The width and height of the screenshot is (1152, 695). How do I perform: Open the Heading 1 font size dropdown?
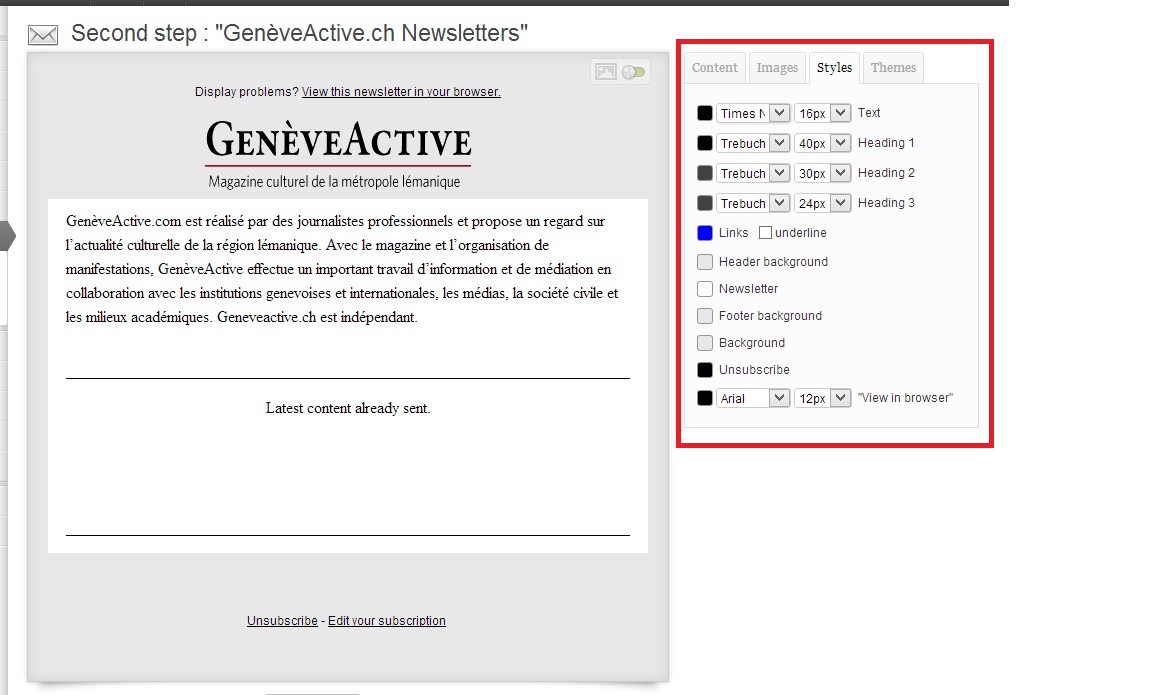pos(822,143)
